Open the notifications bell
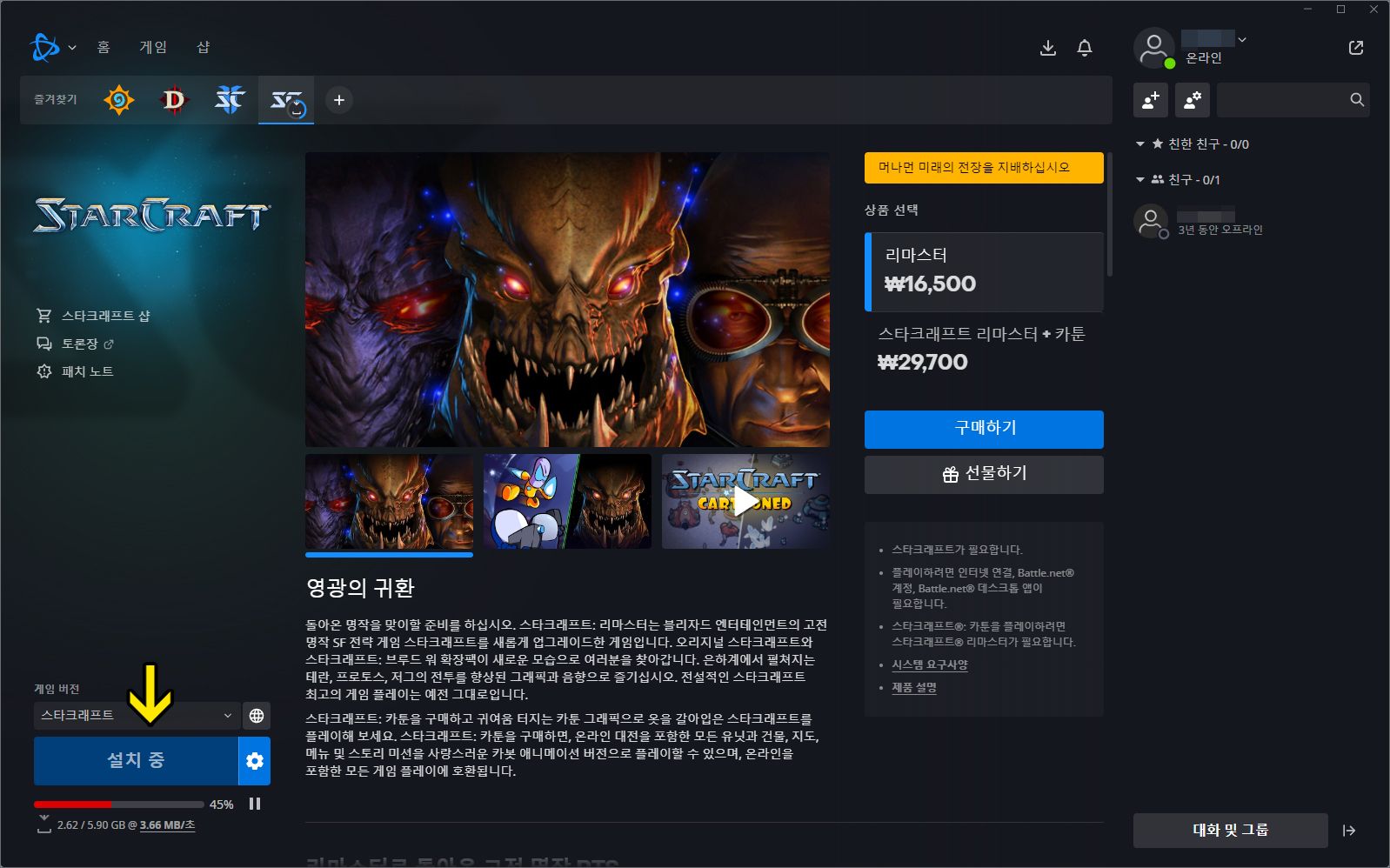 [1085, 48]
